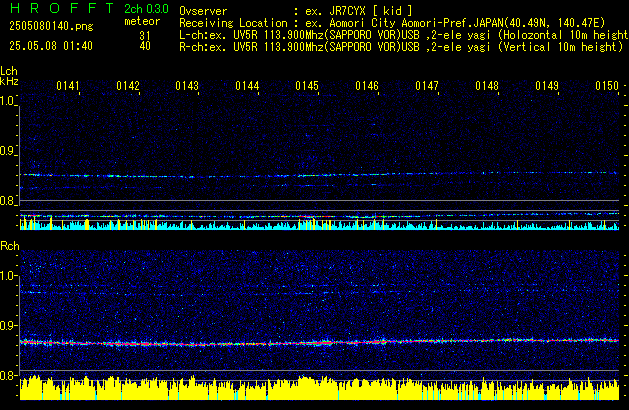Click the Rch 0.9 frequency axis label
The height and width of the screenshot is (410, 629).
pos(8,325)
